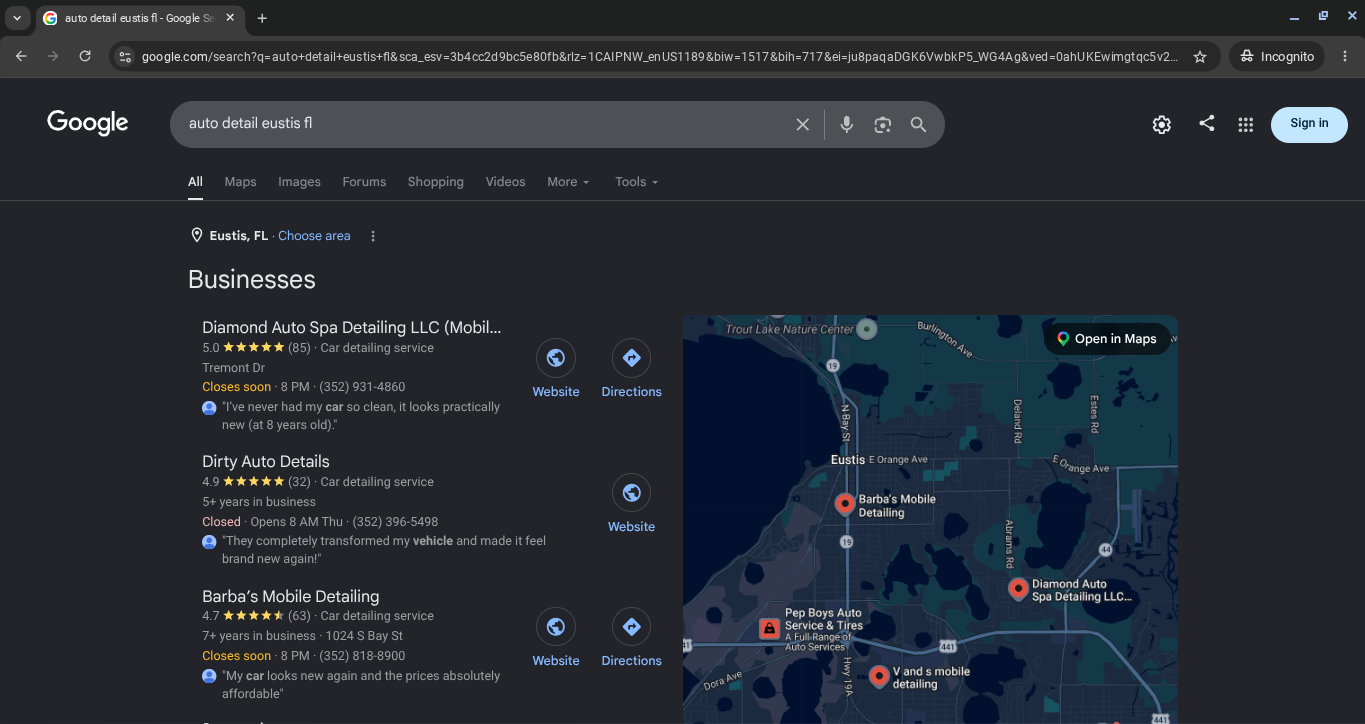Switch to the Maps tab

240,182
